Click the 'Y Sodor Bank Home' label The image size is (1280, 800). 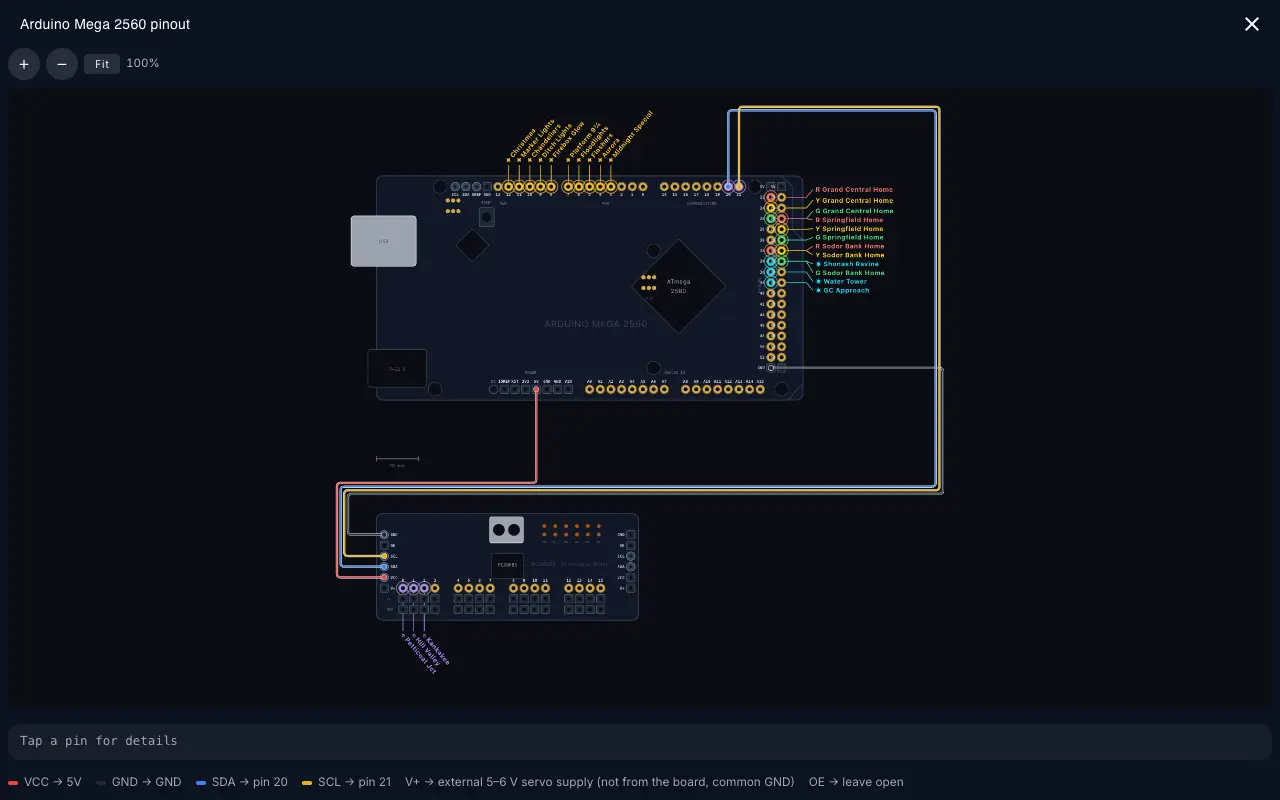pos(850,255)
